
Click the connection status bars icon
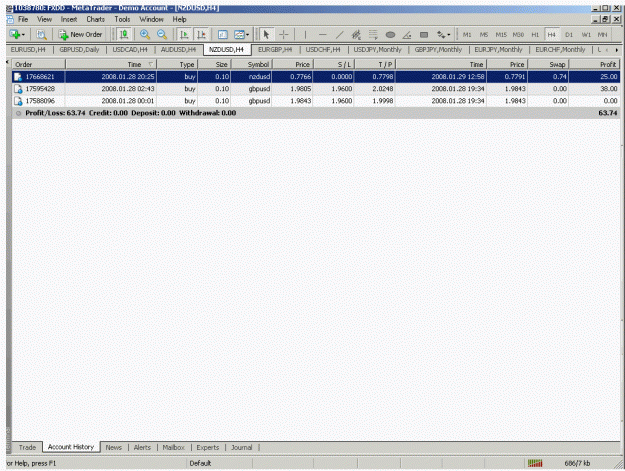535,463
